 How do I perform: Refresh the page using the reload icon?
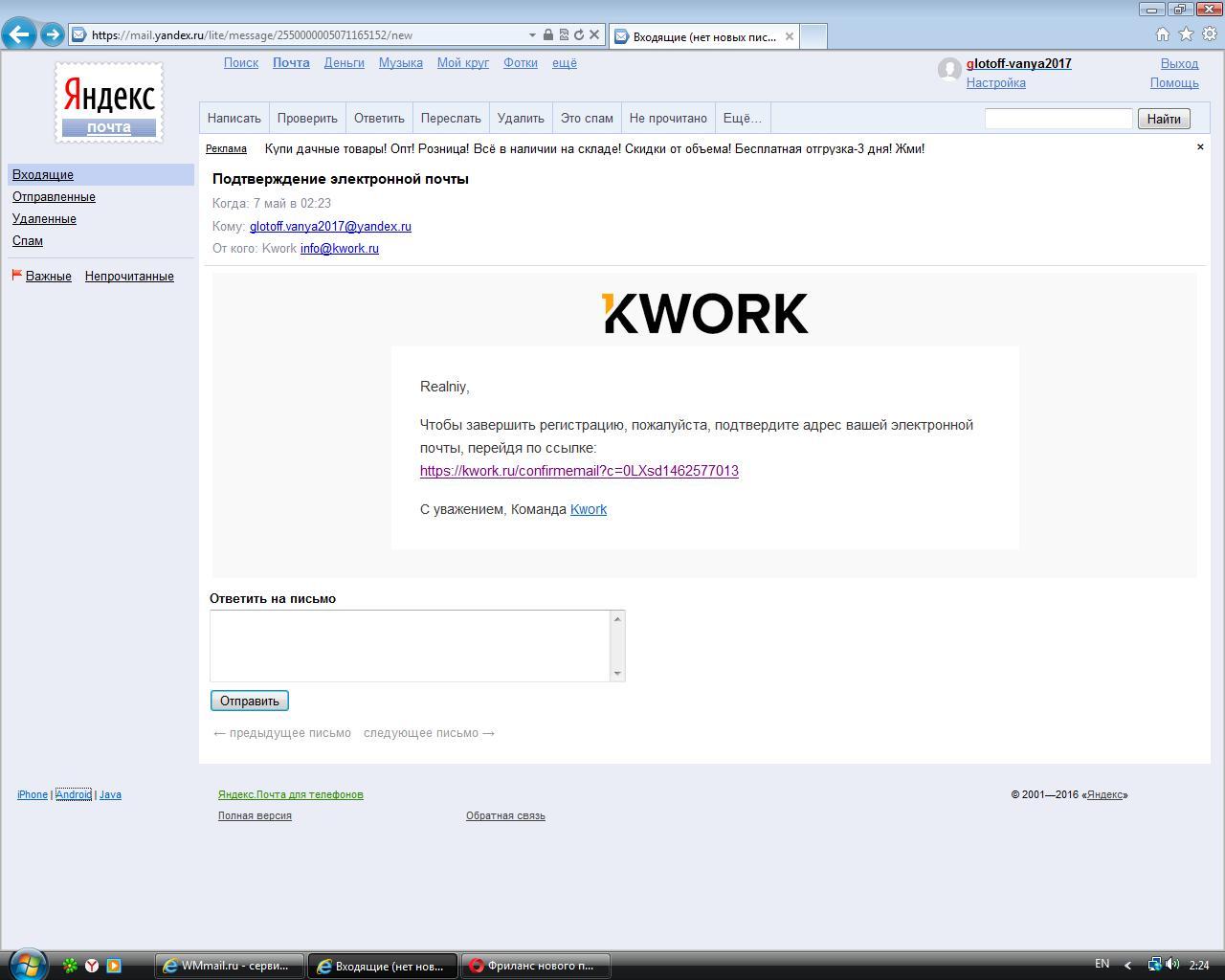(579, 35)
